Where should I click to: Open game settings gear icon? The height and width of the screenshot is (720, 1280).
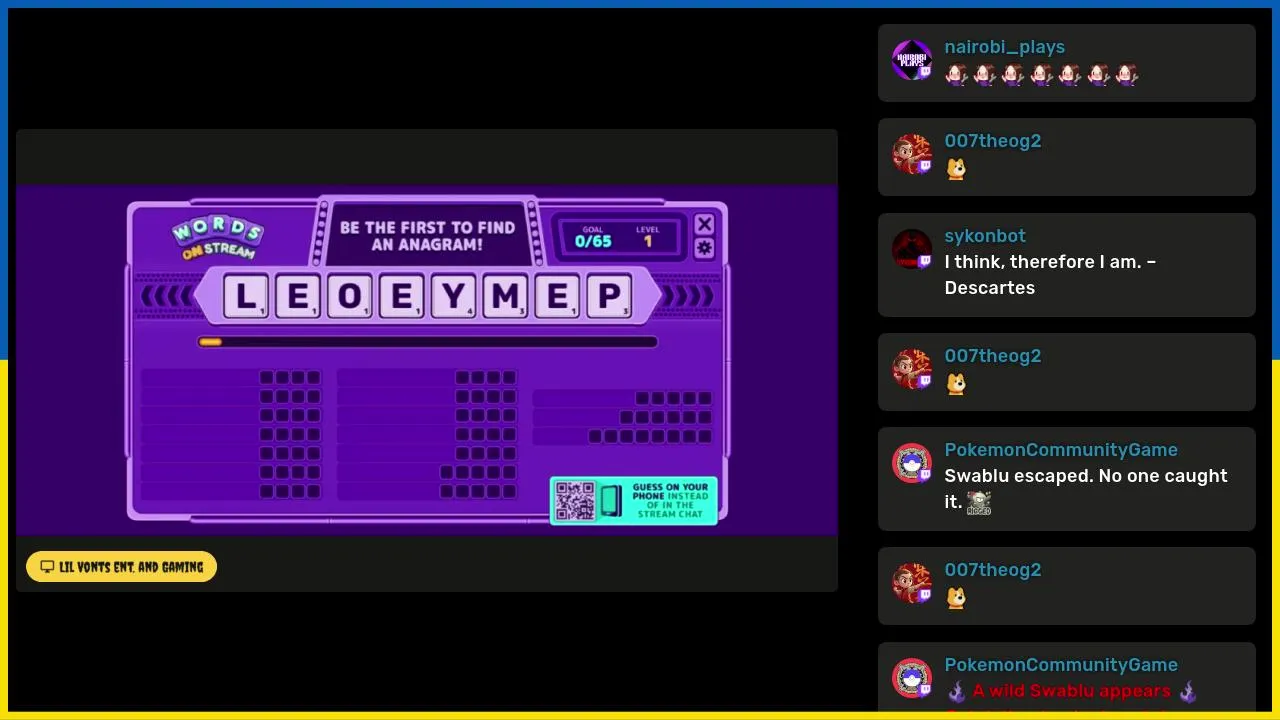tap(704, 248)
